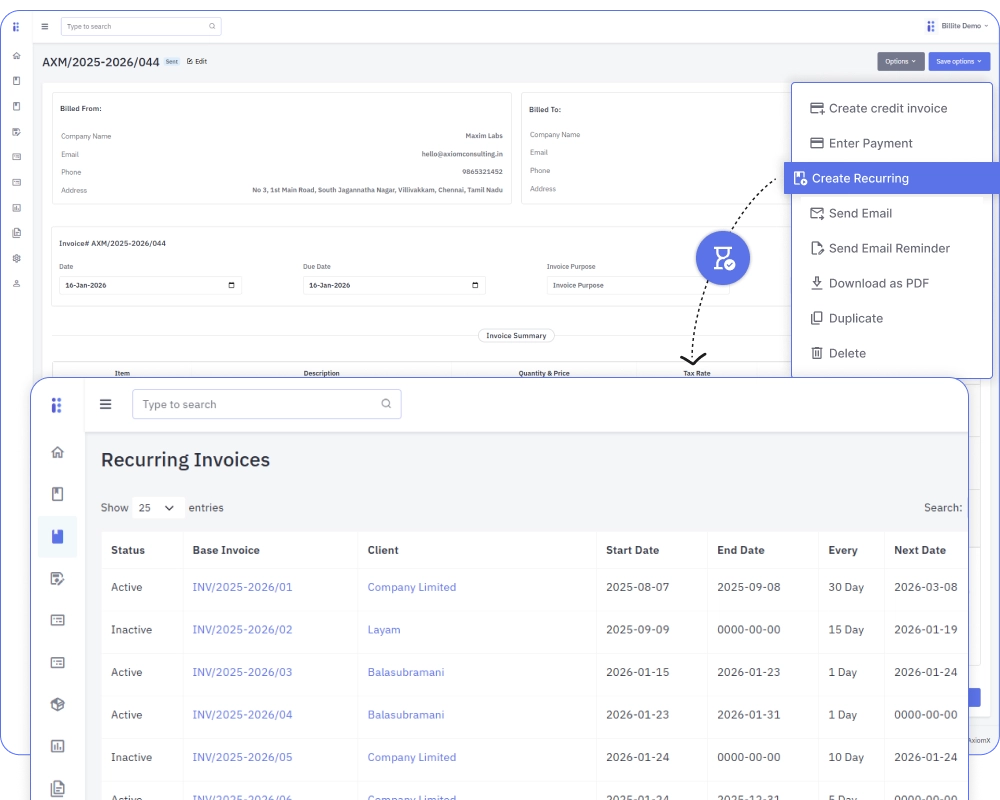Open the Products package icon in the sidebar
The image size is (1000, 800).
pyautogui.click(x=57, y=704)
